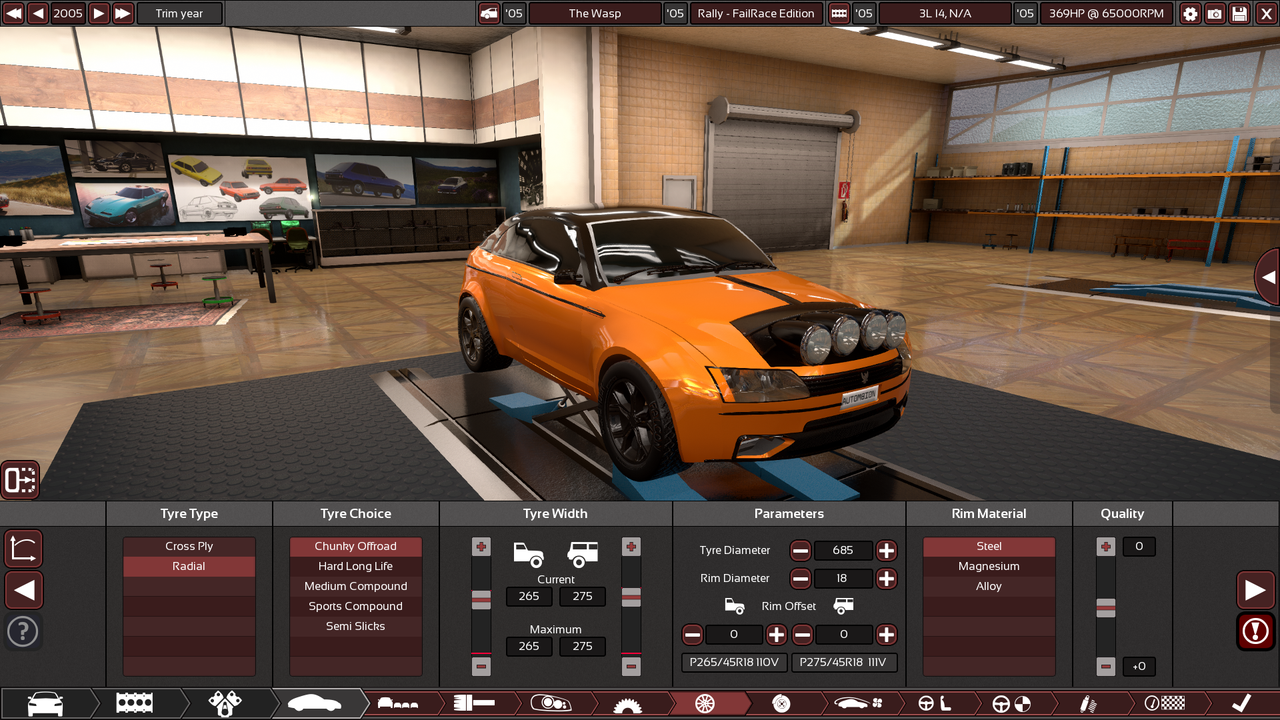Open the checkered flag testing tab
This screenshot has width=1280, height=720.
(x=1165, y=704)
